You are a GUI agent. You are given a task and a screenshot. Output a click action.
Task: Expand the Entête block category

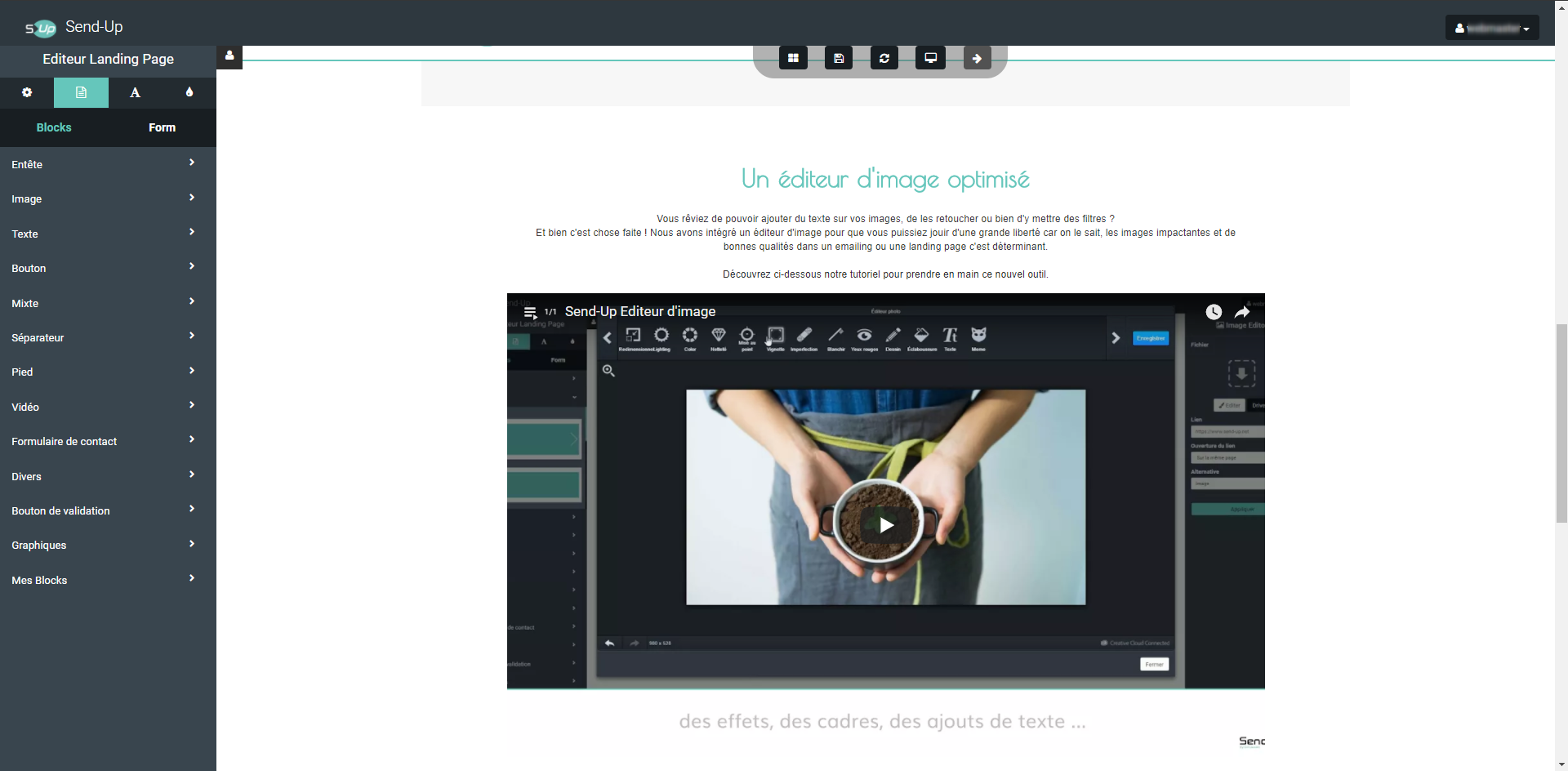(x=103, y=164)
